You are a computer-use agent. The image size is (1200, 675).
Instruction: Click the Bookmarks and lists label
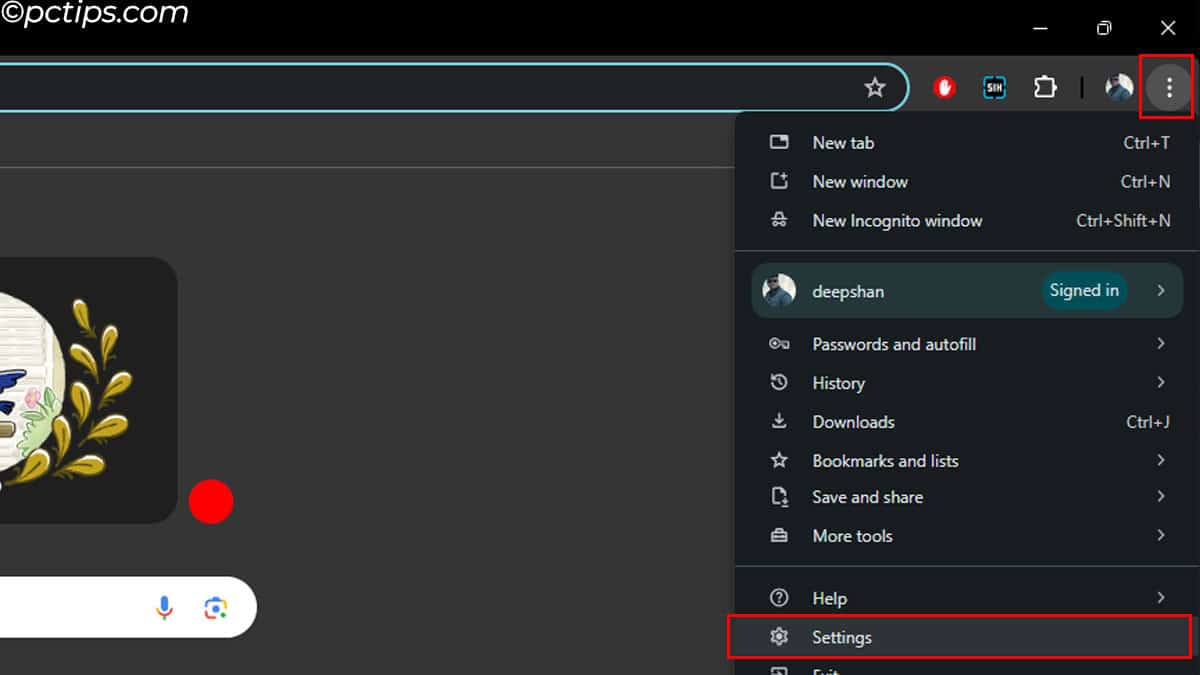(885, 461)
